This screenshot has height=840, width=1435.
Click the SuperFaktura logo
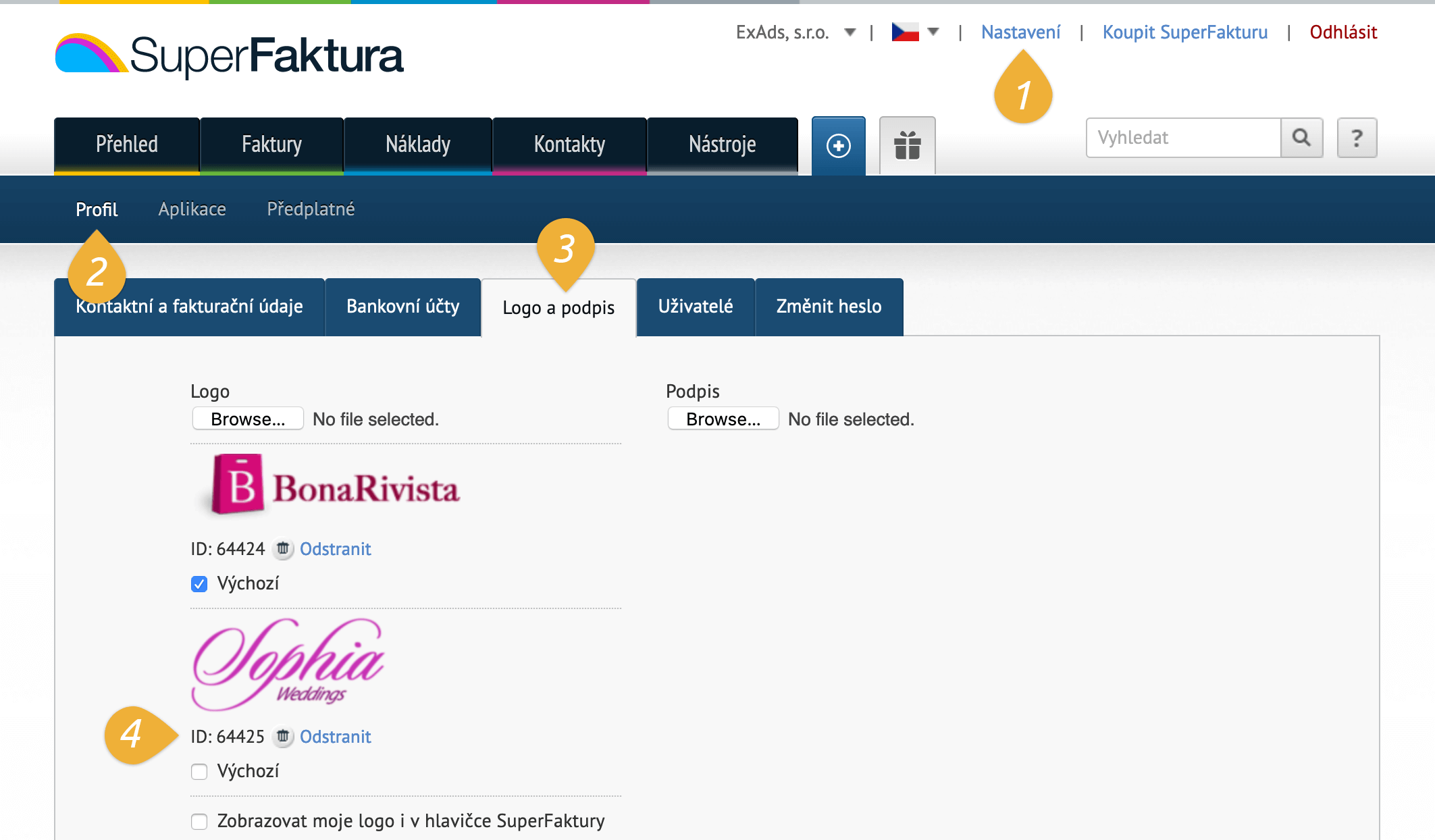(229, 55)
